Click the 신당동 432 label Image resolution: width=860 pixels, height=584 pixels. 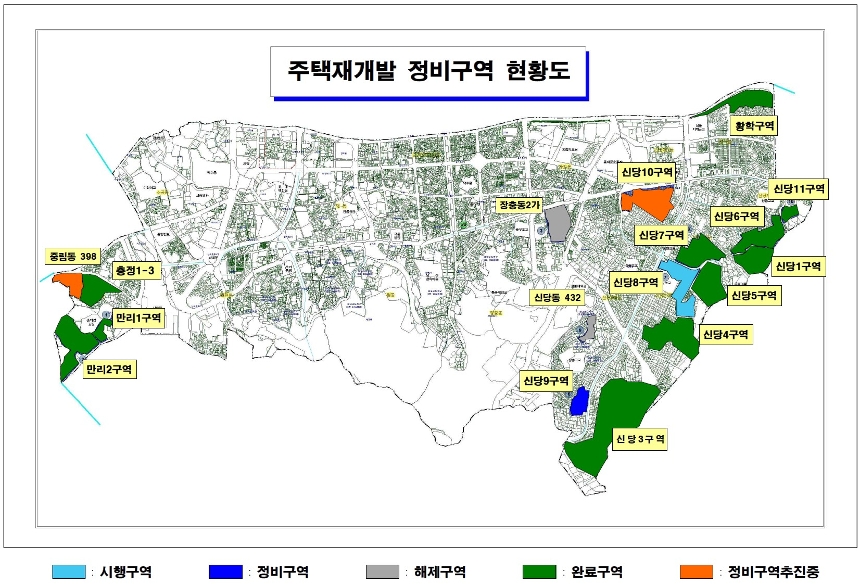coord(558,298)
